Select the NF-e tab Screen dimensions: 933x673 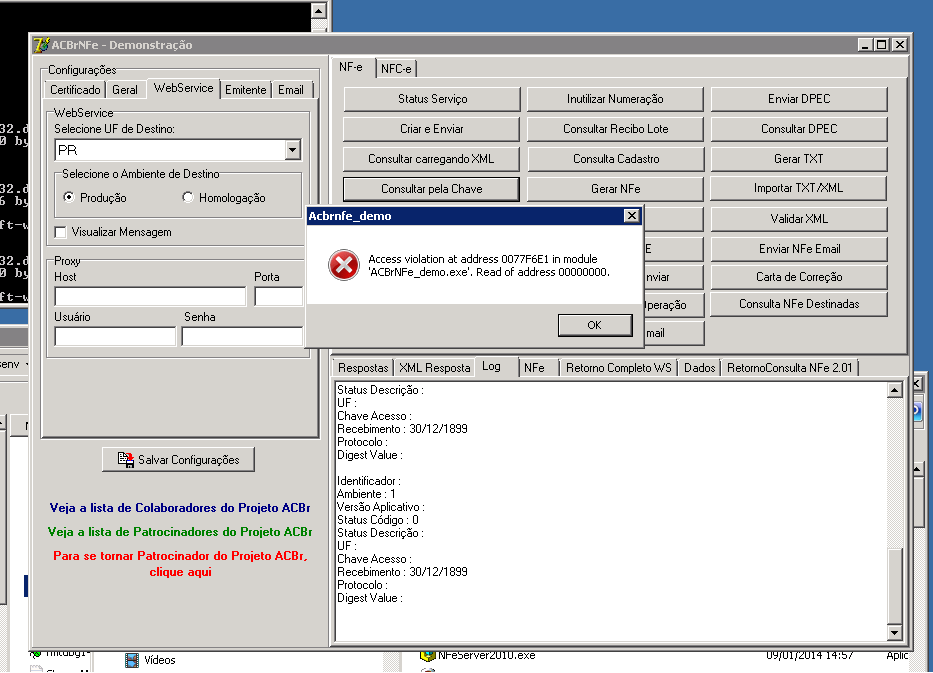click(x=351, y=67)
